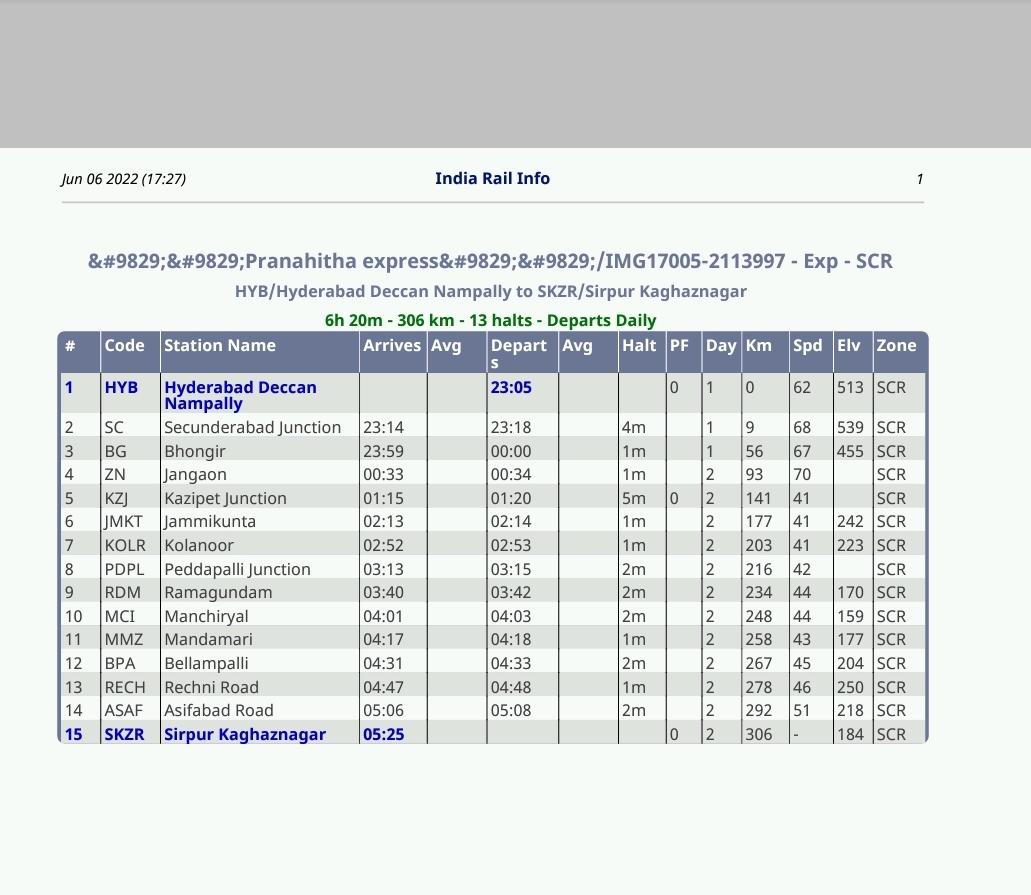Click the Code column header
This screenshot has width=1031, height=895.
[124, 345]
